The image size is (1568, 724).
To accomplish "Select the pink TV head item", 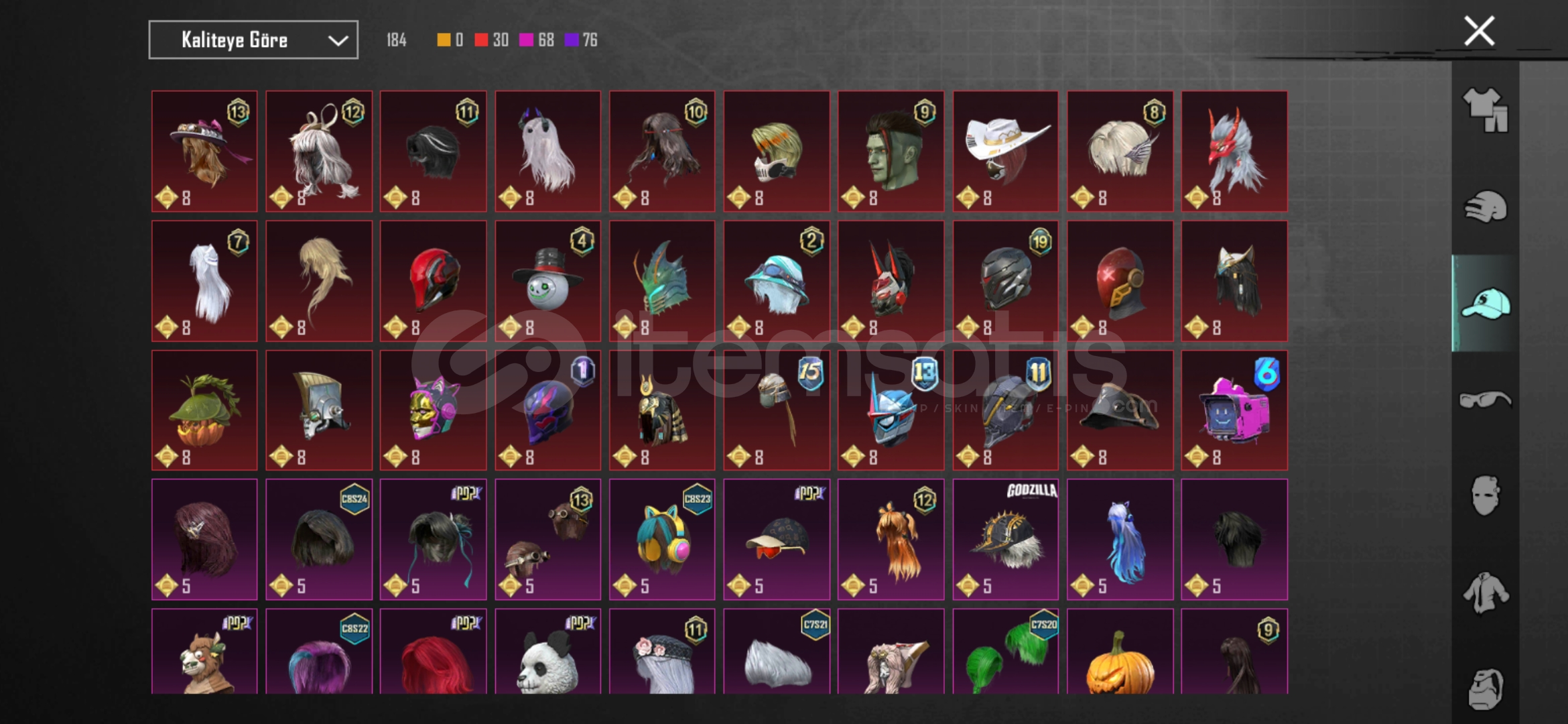I will 1234,410.
